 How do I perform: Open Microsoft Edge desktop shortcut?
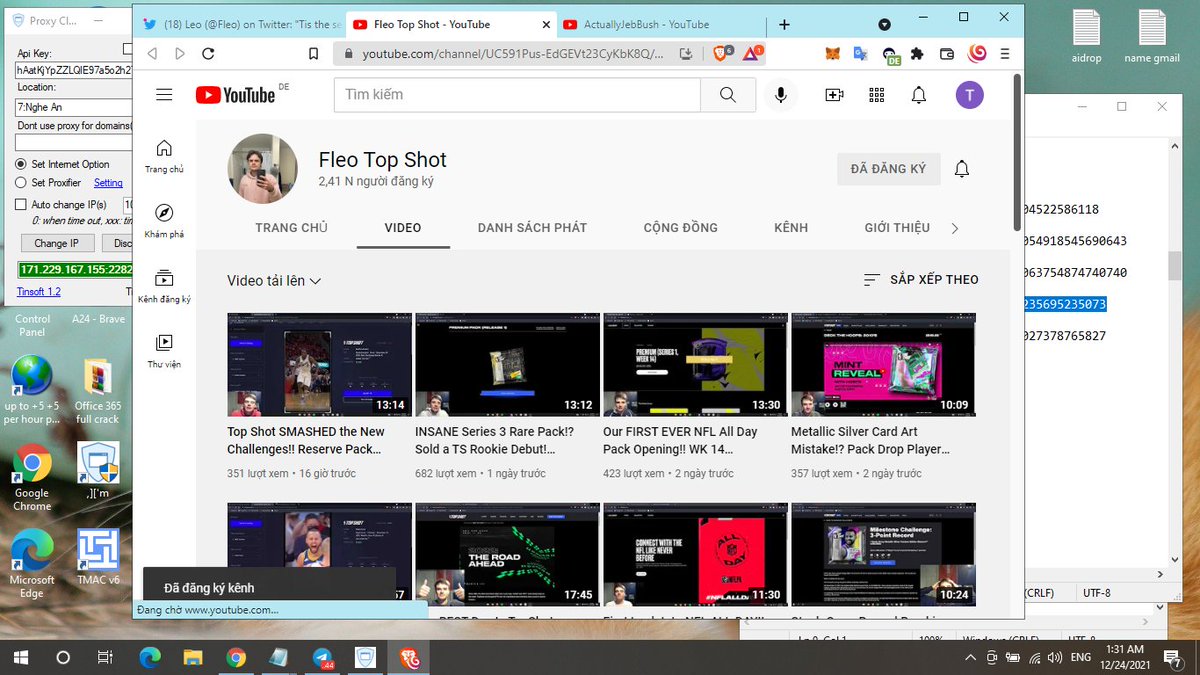pos(32,564)
